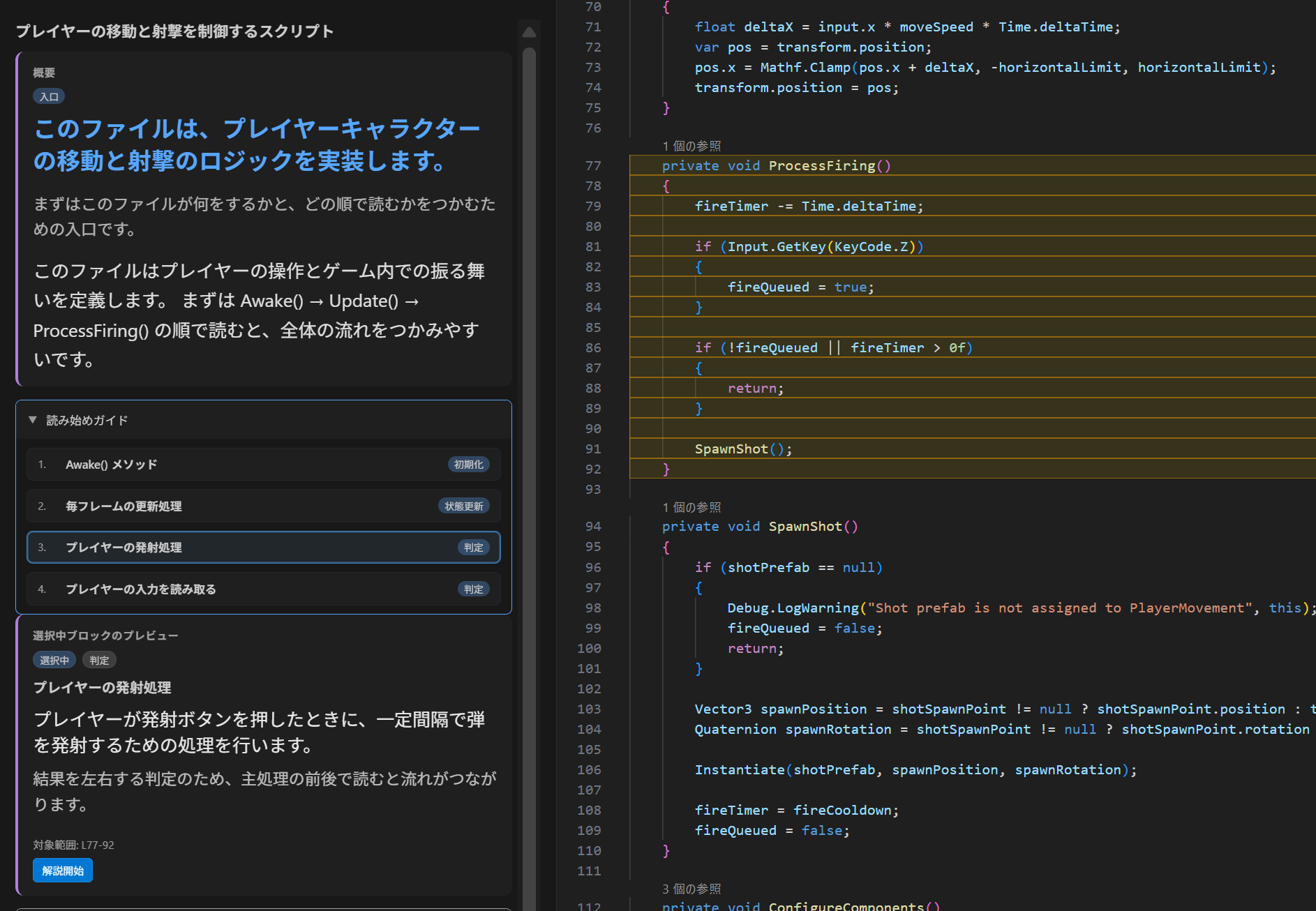This screenshot has width=1316, height=911.
Task: Open 1 個の参照 above SpawnShot()
Action: [691, 506]
